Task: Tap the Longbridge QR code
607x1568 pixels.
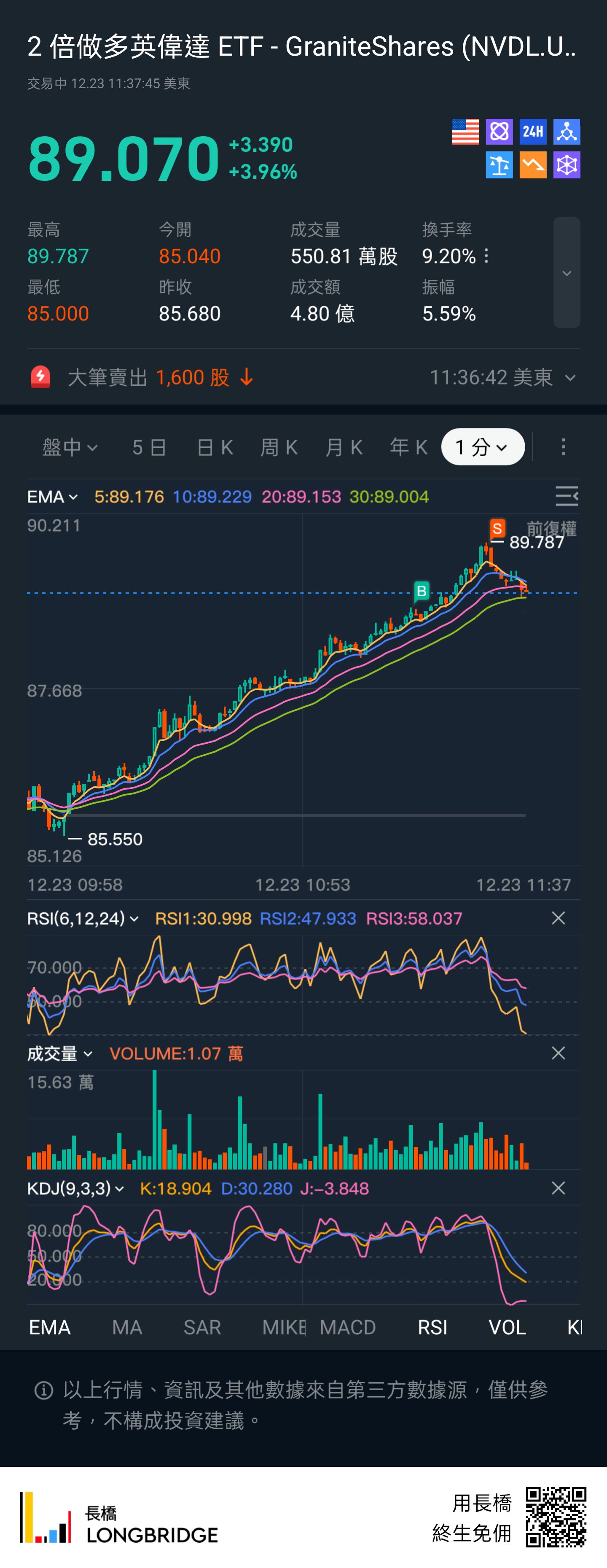Action: tap(555, 1517)
